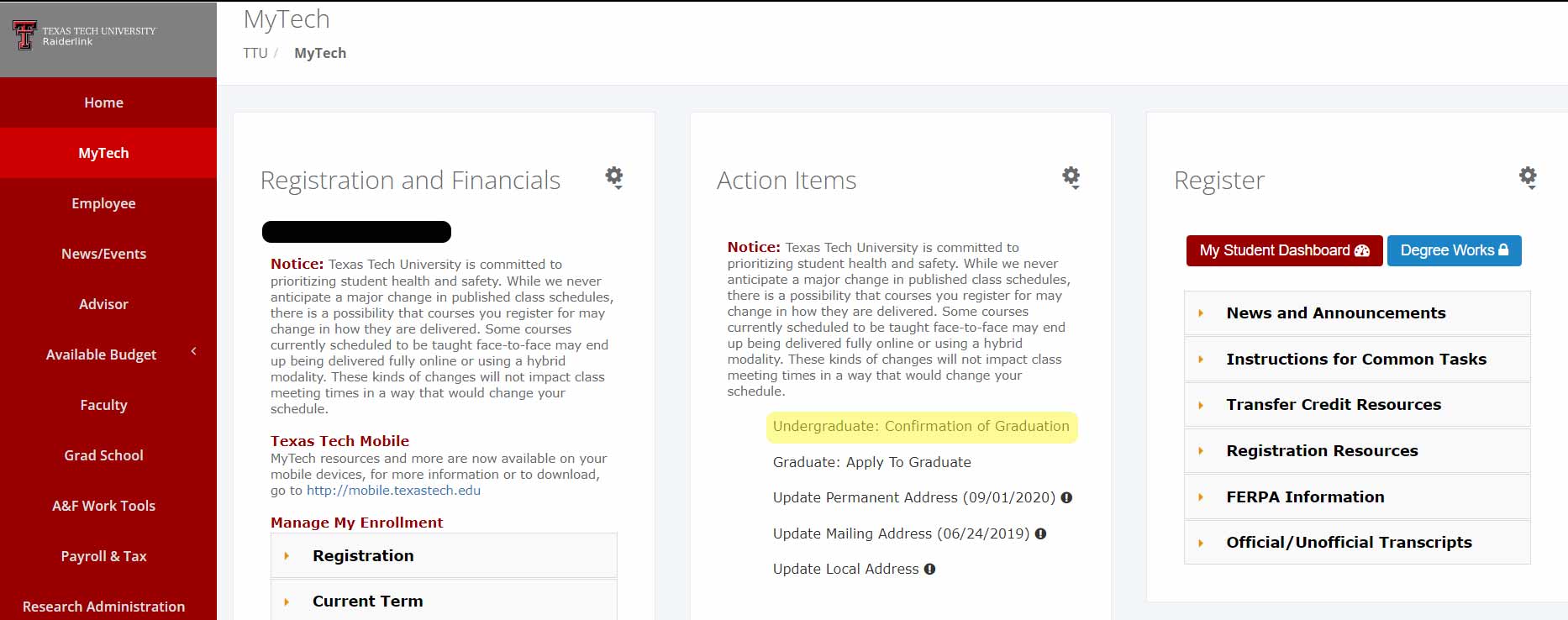Viewport: 1568px width, 620px height.
Task: Click info icon next to Update Mailing Address
Action: tap(1040, 533)
